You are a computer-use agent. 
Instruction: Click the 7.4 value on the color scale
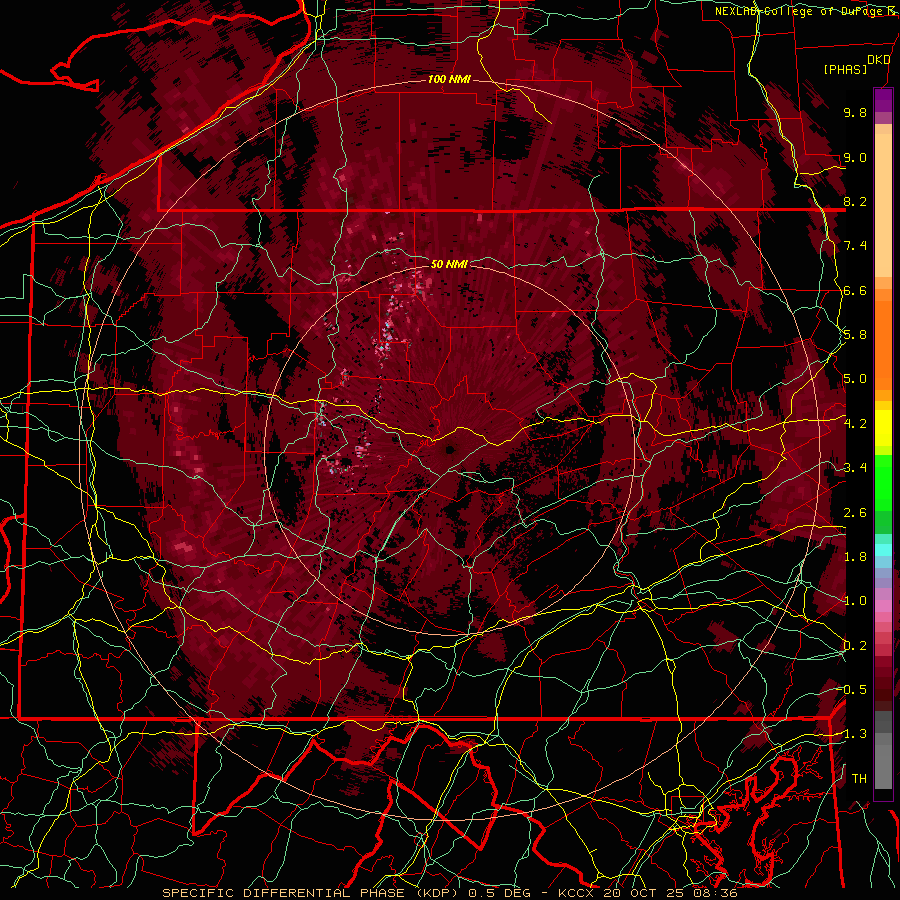(x=855, y=246)
